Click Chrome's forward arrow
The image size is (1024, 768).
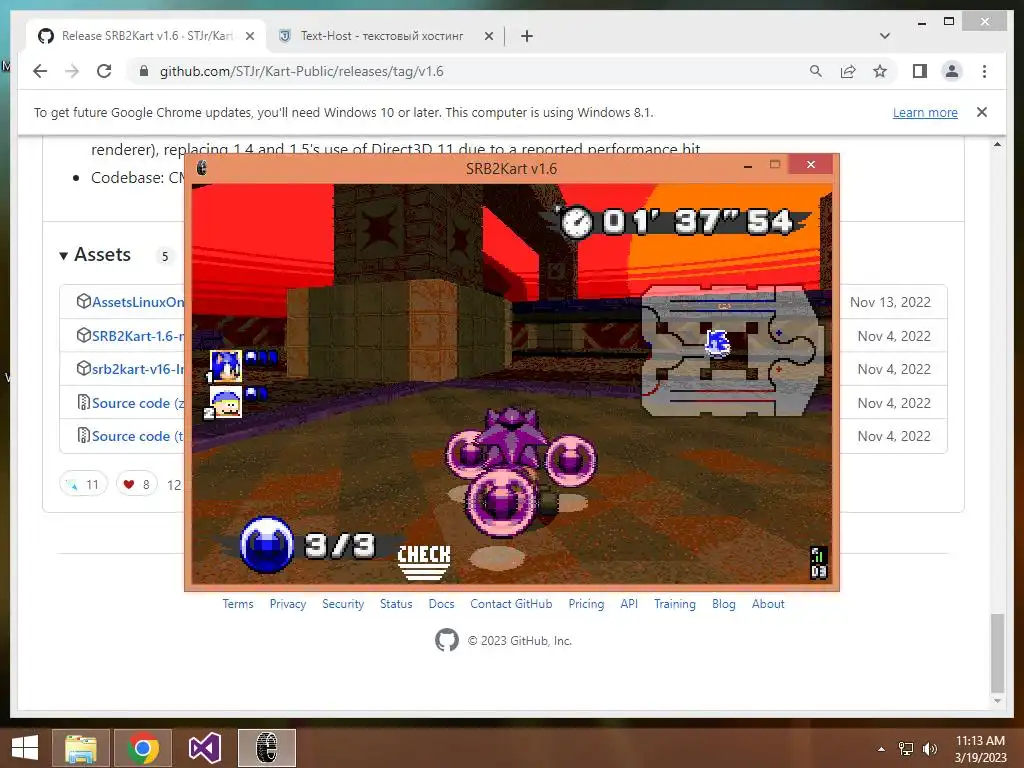tap(72, 71)
